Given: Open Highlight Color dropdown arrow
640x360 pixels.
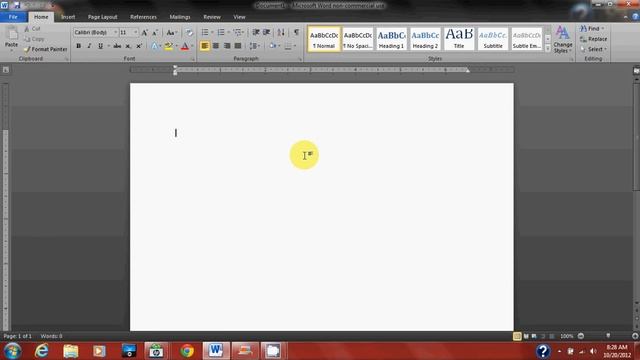Looking at the screenshot, I should (x=176, y=46).
